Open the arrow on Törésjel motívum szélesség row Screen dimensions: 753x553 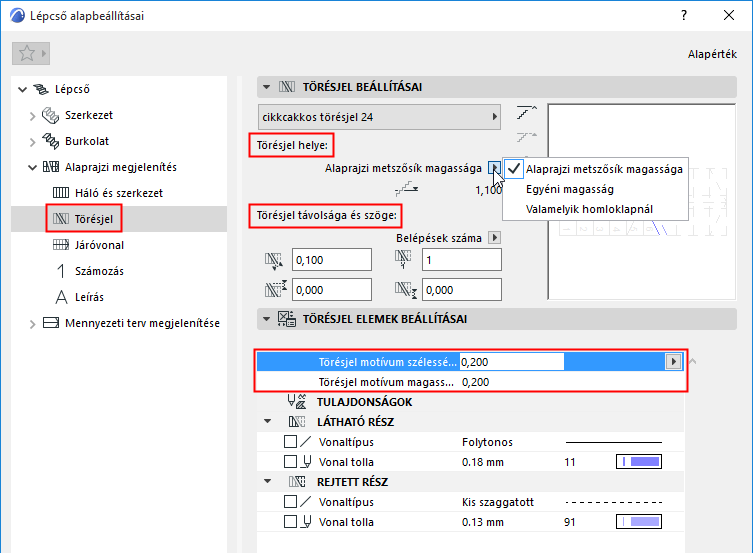coord(673,361)
